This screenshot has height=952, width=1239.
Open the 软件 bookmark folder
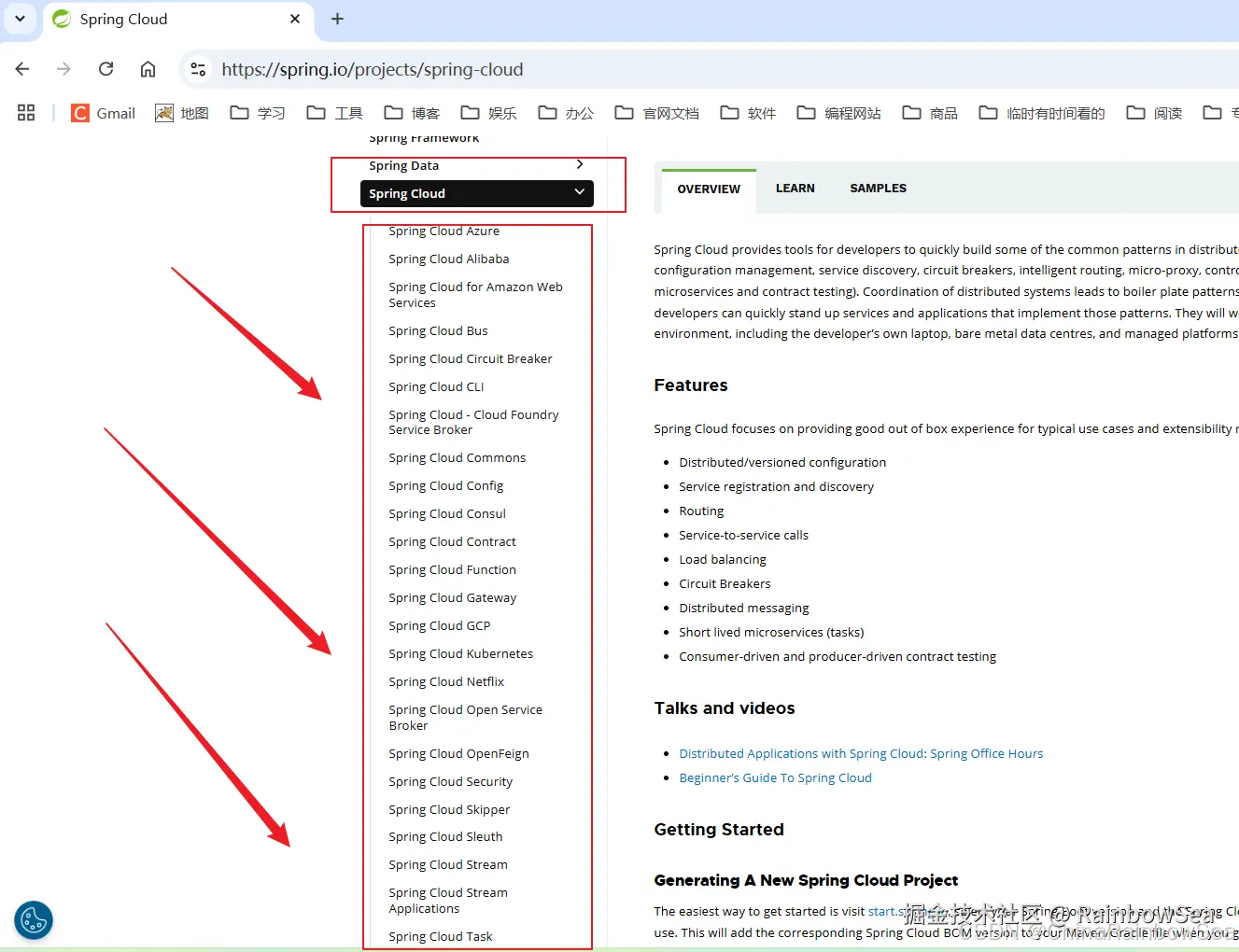point(748,113)
